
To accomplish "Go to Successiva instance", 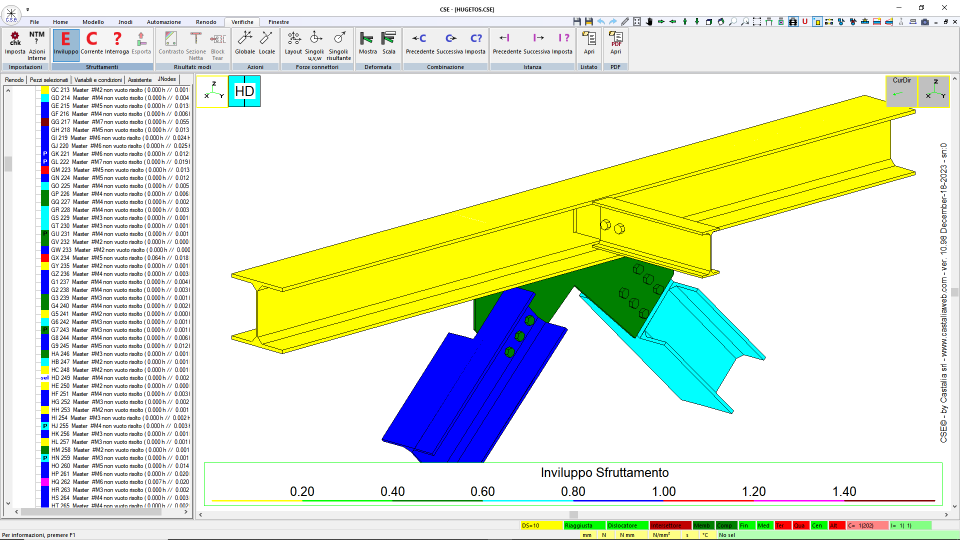I will 537,43.
